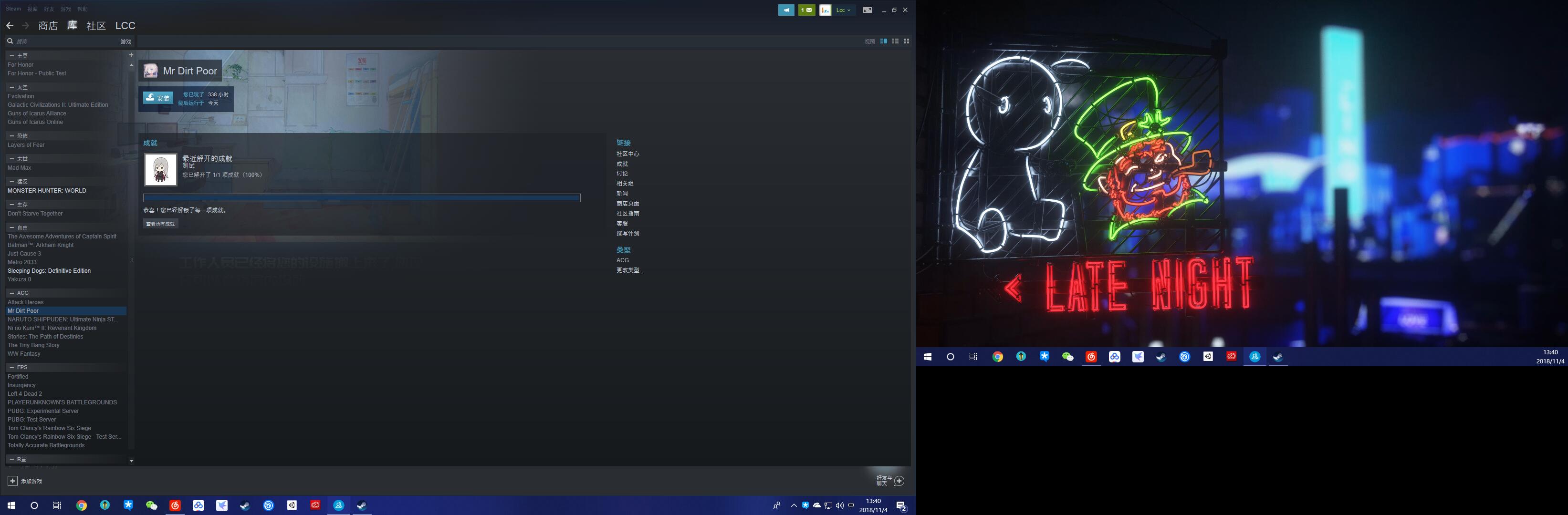Show hidden system tray icons

click(x=794, y=505)
